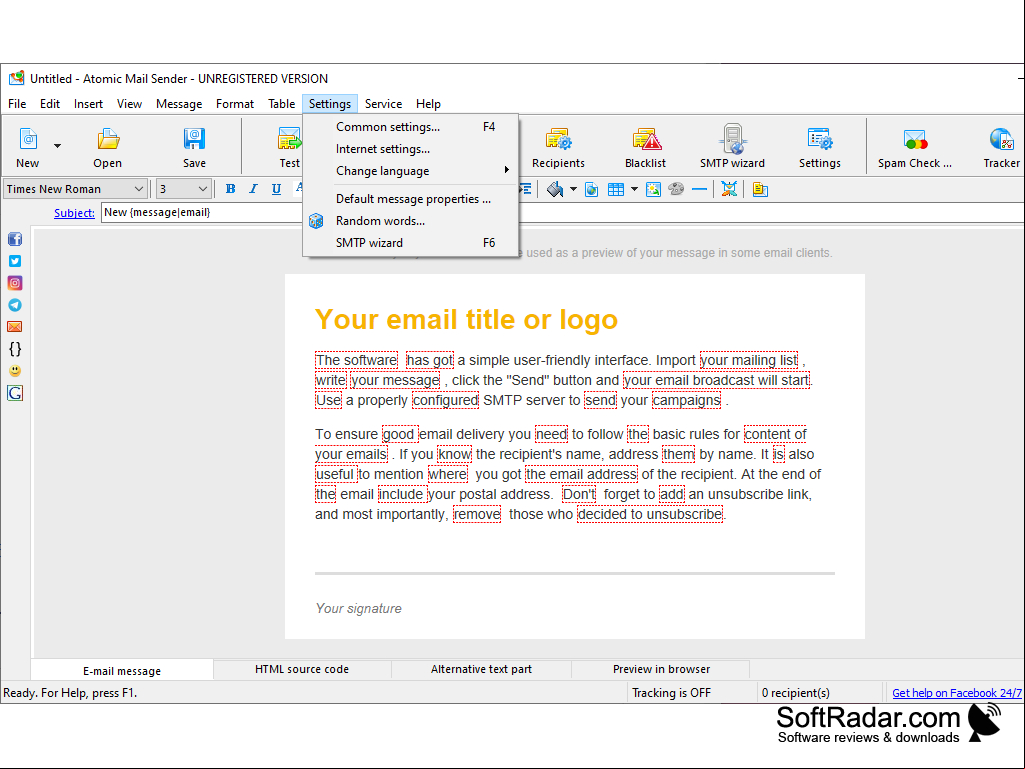Image resolution: width=1025 pixels, height=769 pixels.
Task: Click the increase indent icon
Action: pos(525,190)
